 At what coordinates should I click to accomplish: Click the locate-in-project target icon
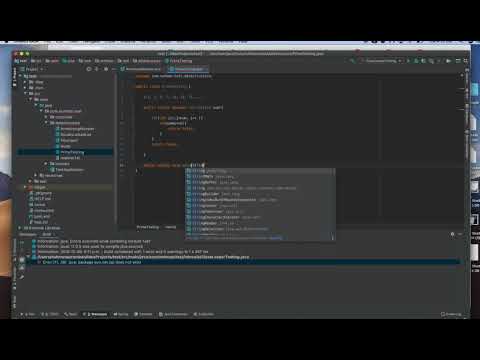click(x=89, y=69)
